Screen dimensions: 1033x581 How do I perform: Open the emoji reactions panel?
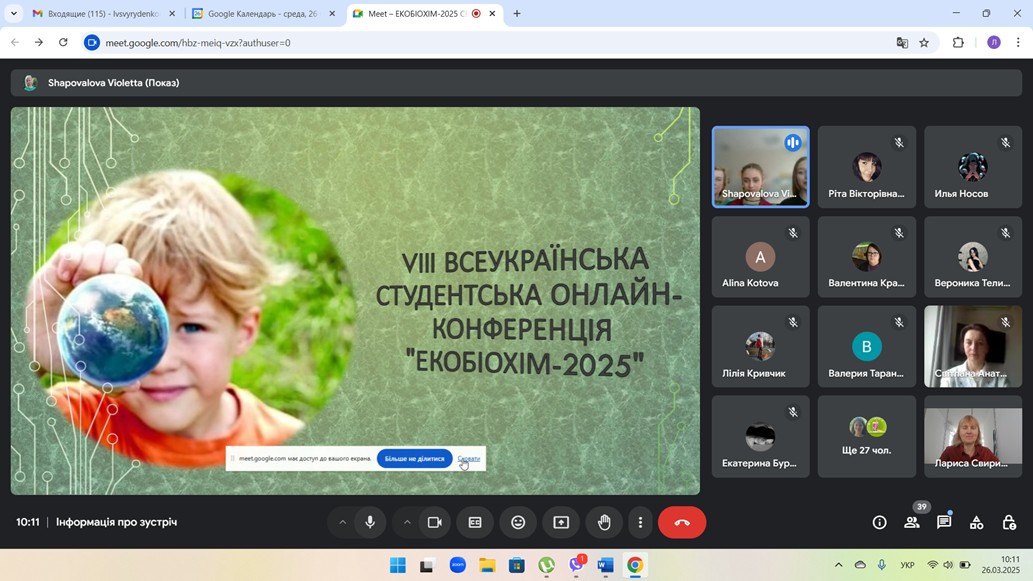coord(518,522)
